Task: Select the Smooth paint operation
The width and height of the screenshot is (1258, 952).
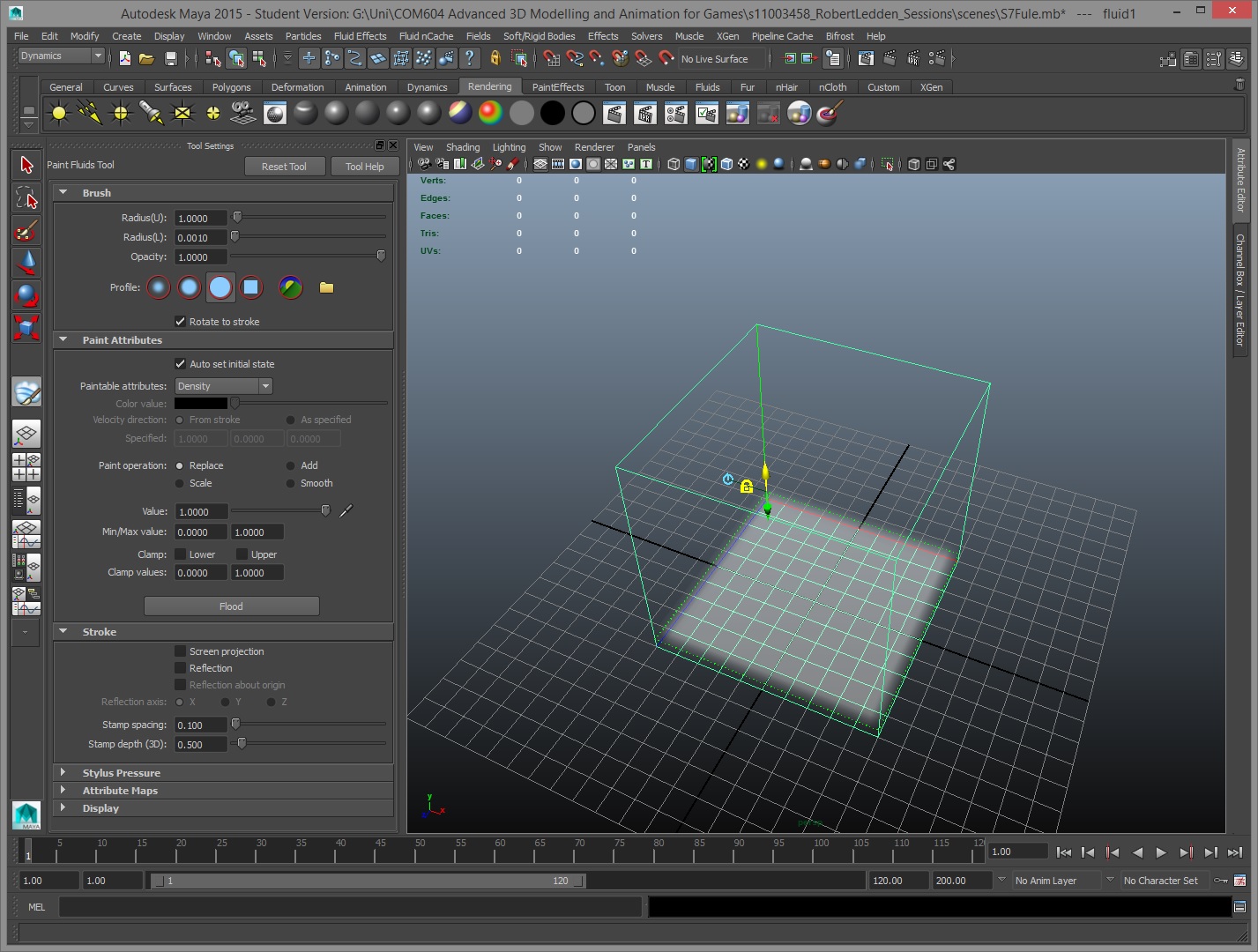Action: [x=290, y=483]
